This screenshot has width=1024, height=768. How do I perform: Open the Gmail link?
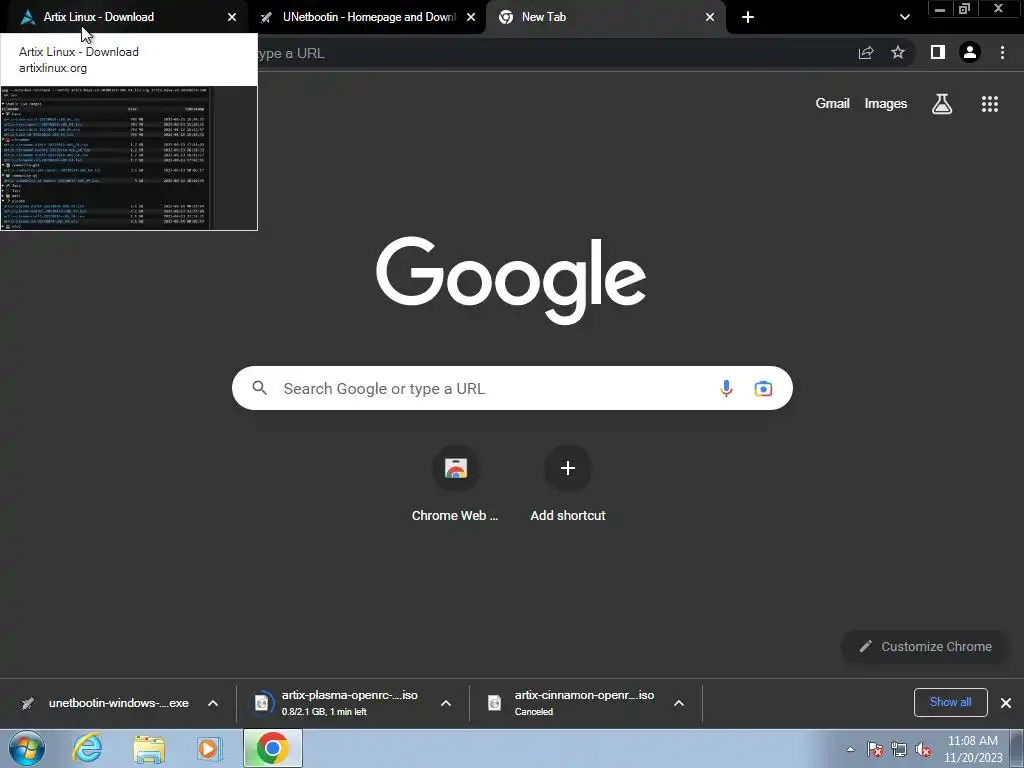[x=832, y=103]
